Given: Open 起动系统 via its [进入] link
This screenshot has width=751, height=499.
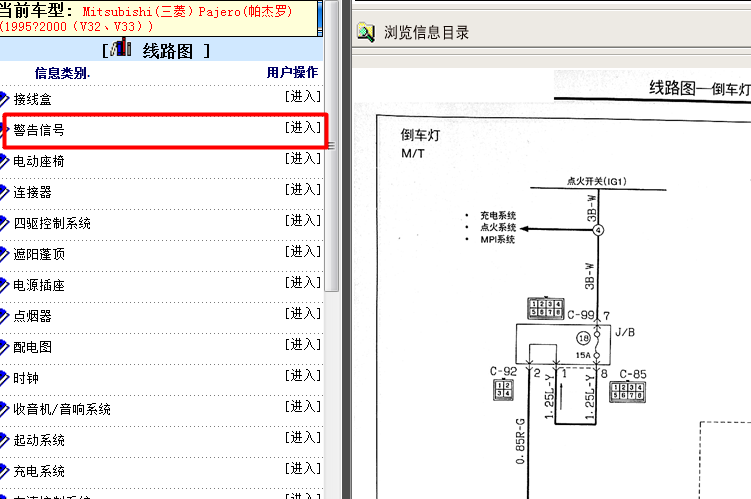Looking at the screenshot, I should [x=303, y=437].
